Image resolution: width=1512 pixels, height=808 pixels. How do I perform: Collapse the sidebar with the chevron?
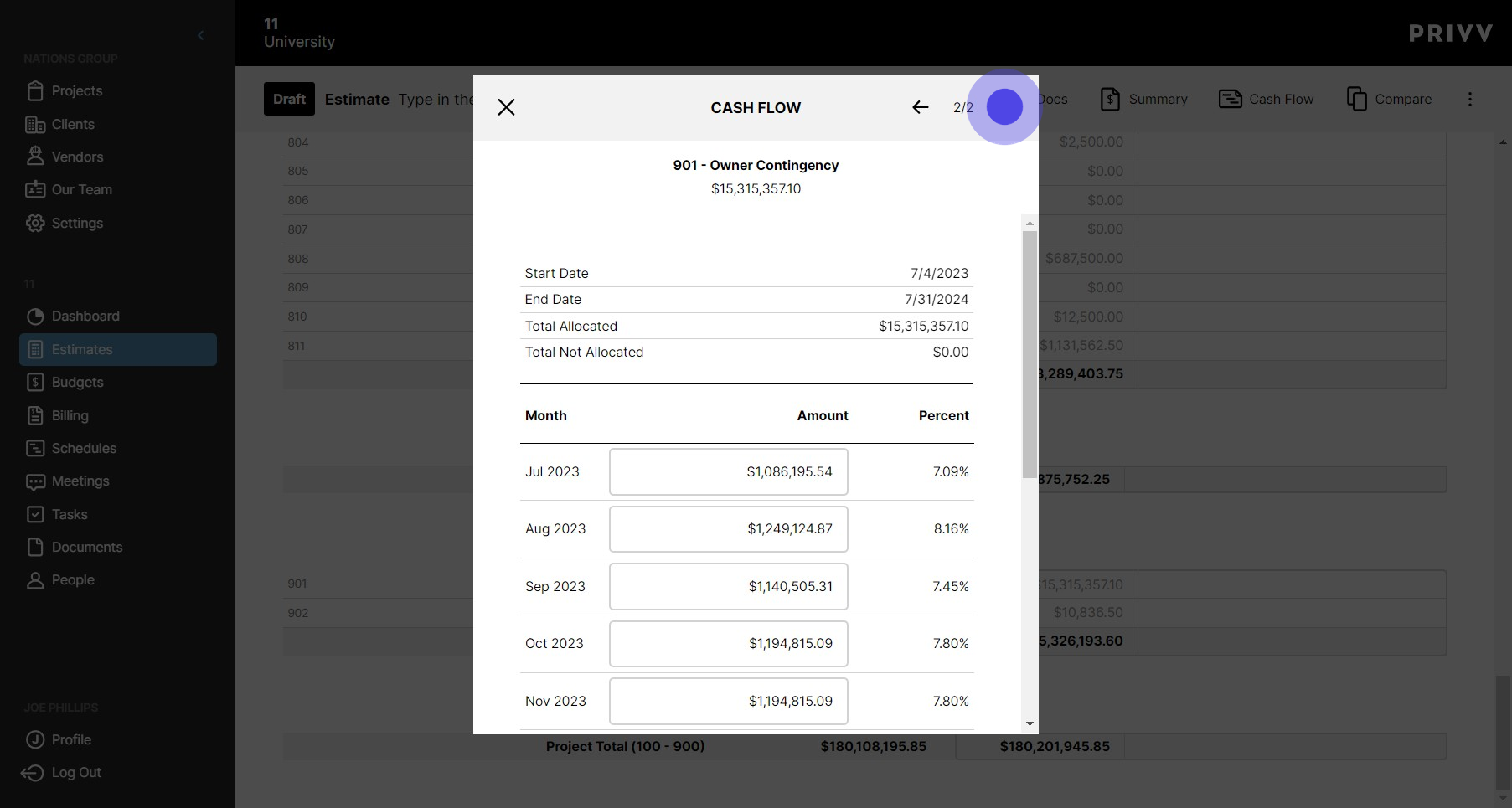[200, 35]
